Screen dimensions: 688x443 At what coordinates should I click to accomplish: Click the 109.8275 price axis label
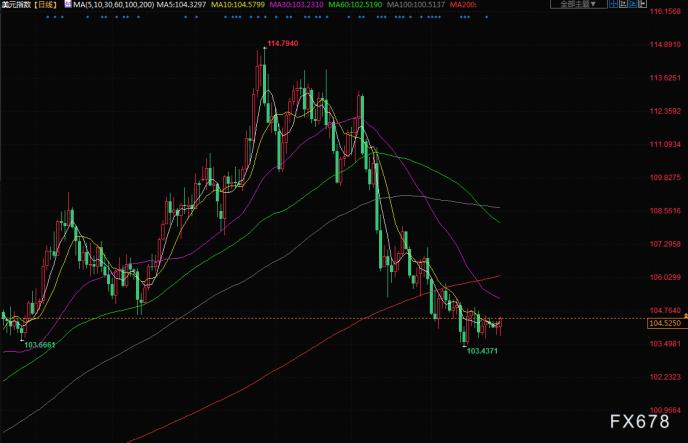(x=665, y=177)
